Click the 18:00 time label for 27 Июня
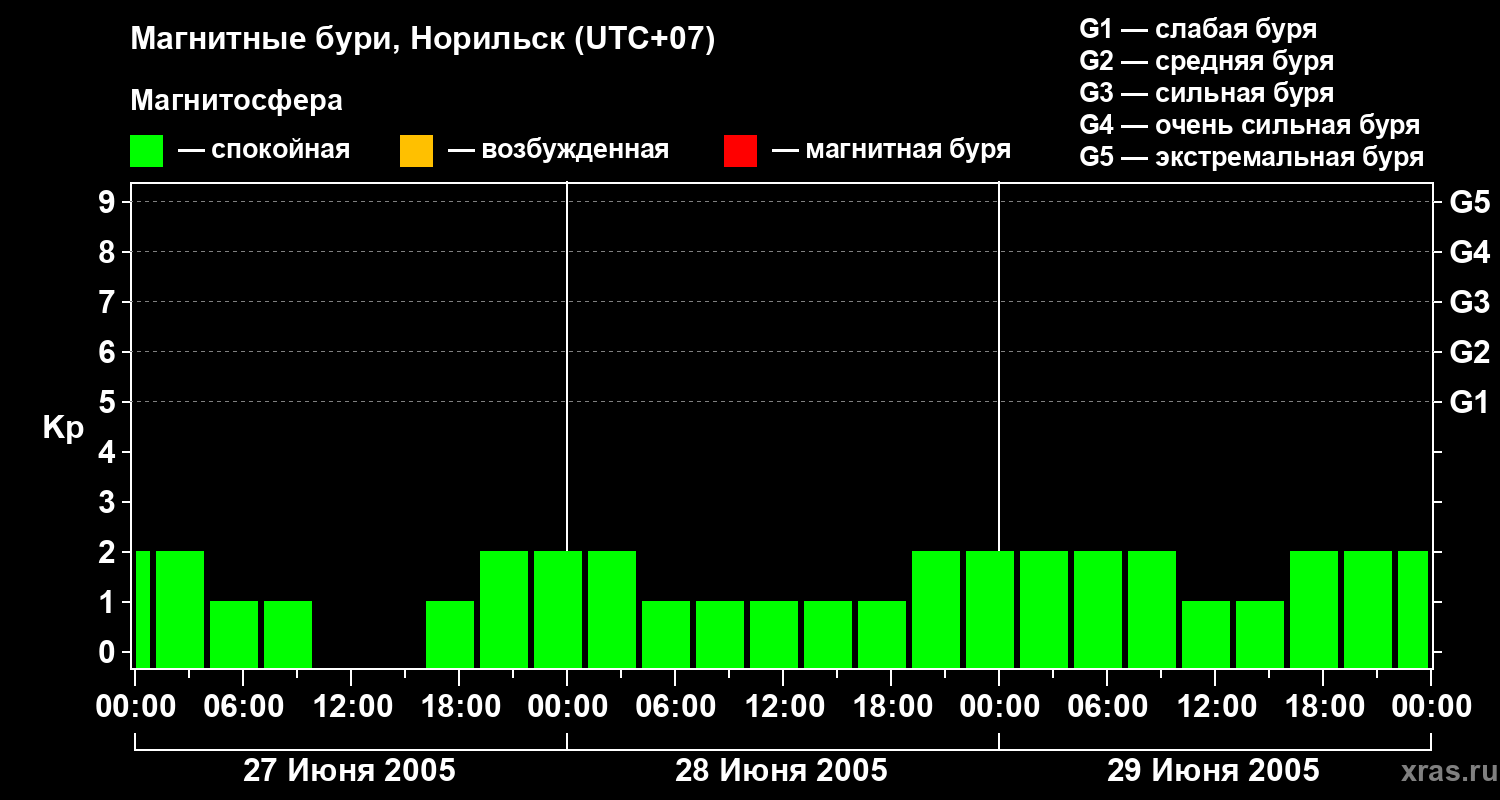Viewport: 1500px width, 800px height. (459, 707)
